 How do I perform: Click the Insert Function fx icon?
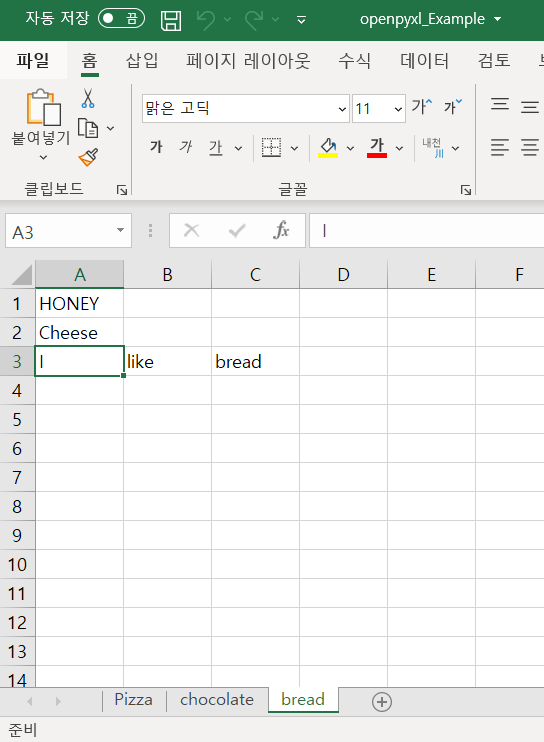pyautogui.click(x=281, y=230)
